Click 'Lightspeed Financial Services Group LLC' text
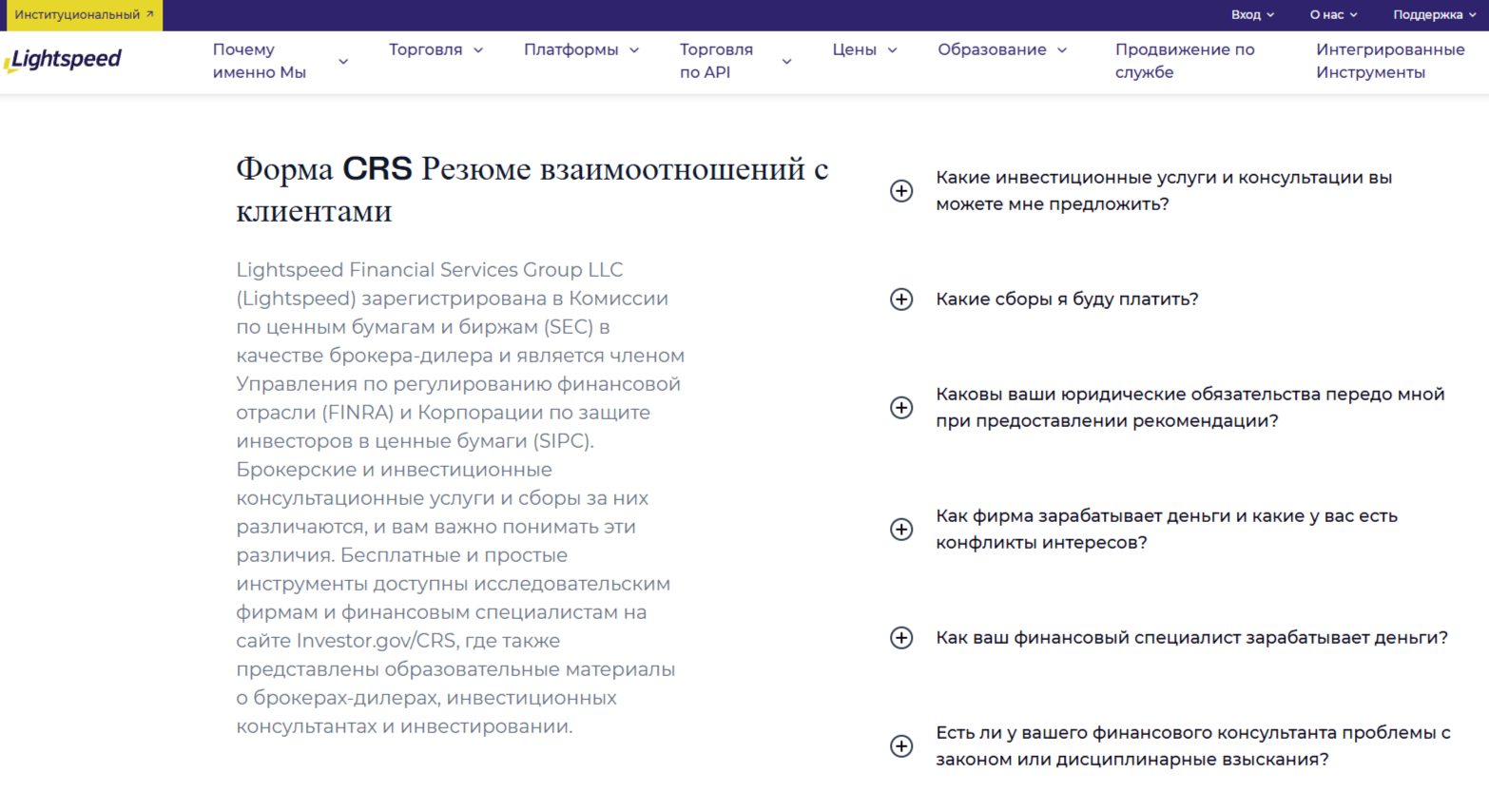 point(430,270)
